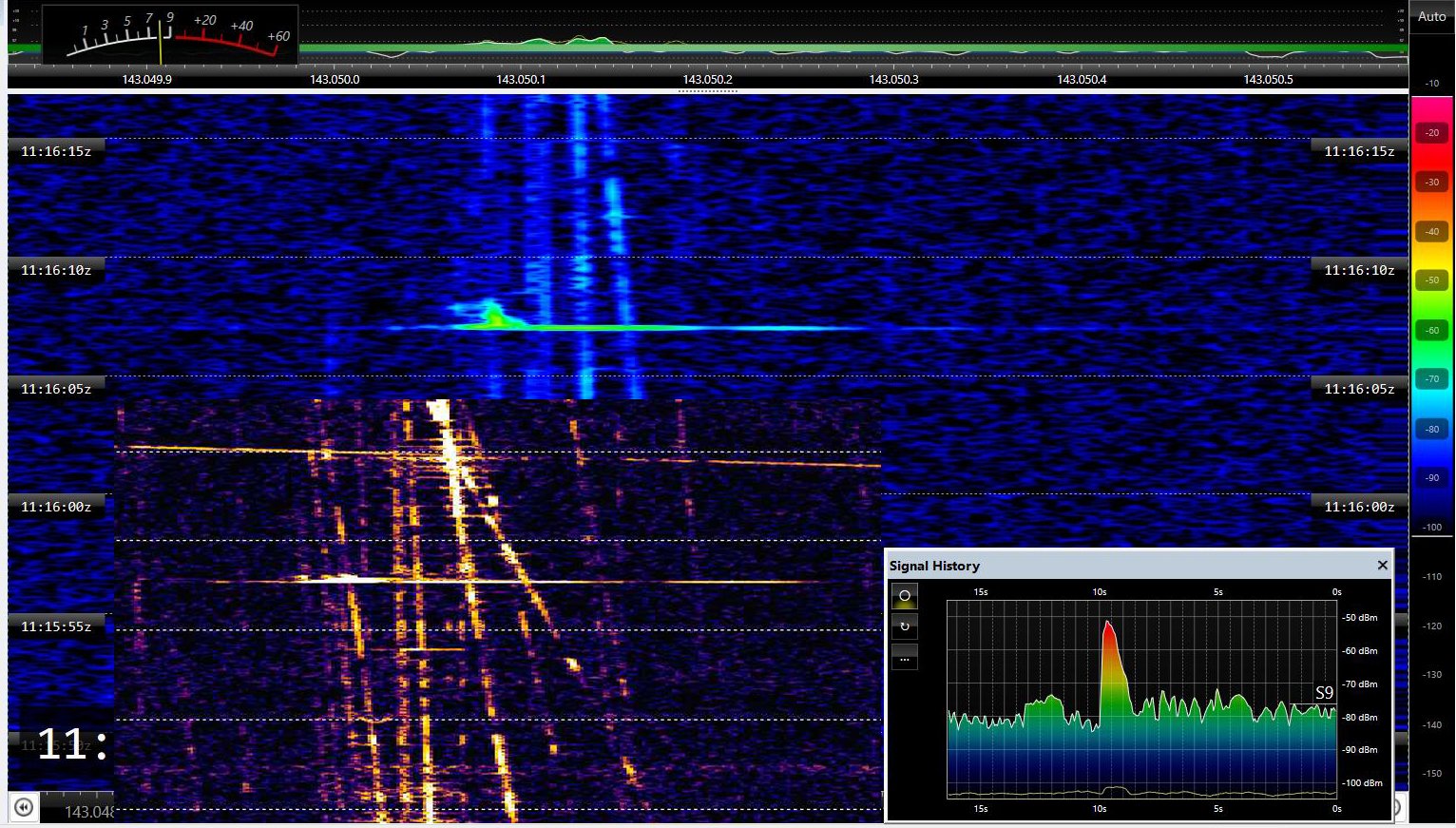Click the dotted splitter handle below the frequency ruler
This screenshot has width=1456, height=828.
[707, 91]
